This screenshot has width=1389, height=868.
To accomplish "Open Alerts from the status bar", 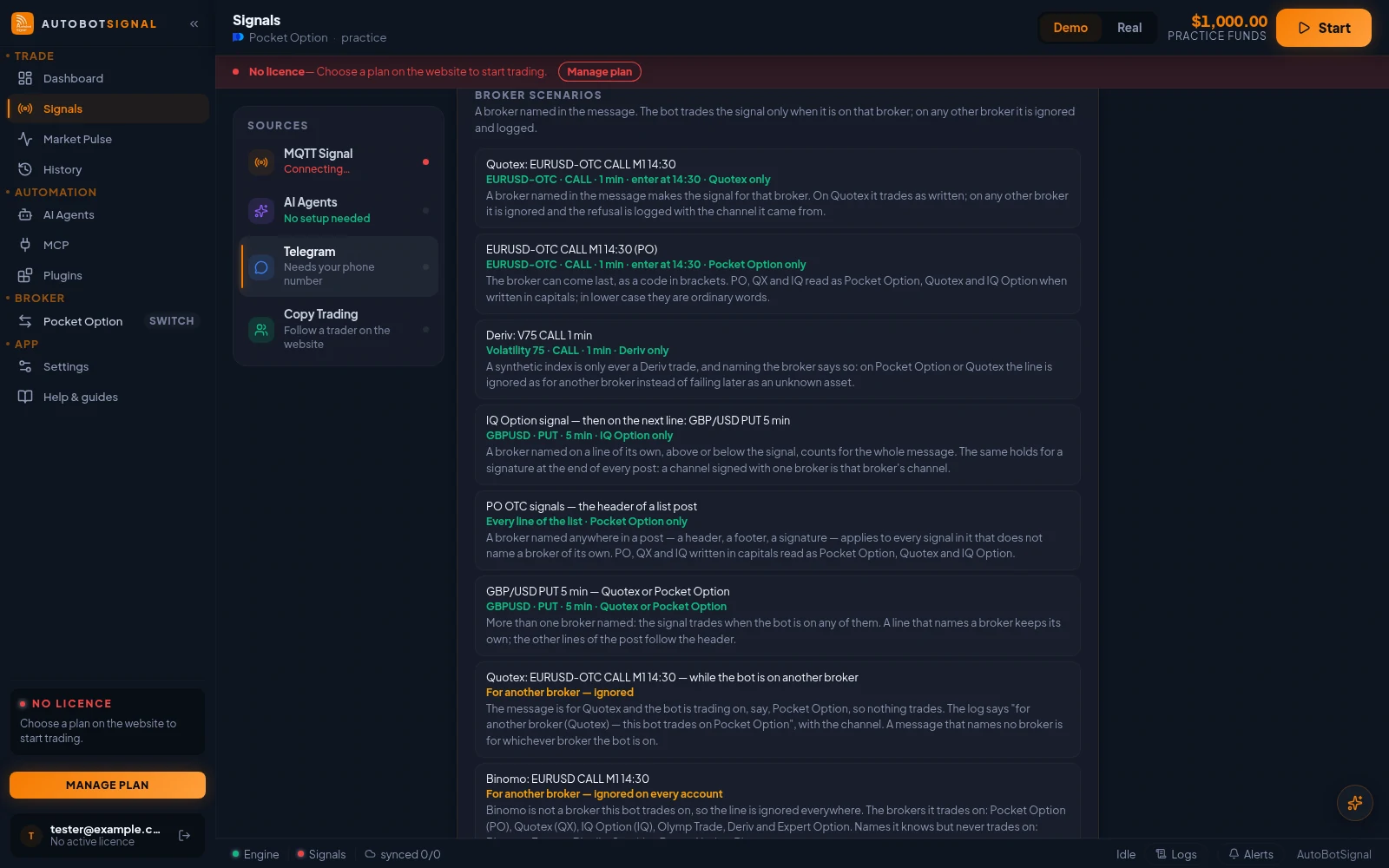I will (1251, 854).
